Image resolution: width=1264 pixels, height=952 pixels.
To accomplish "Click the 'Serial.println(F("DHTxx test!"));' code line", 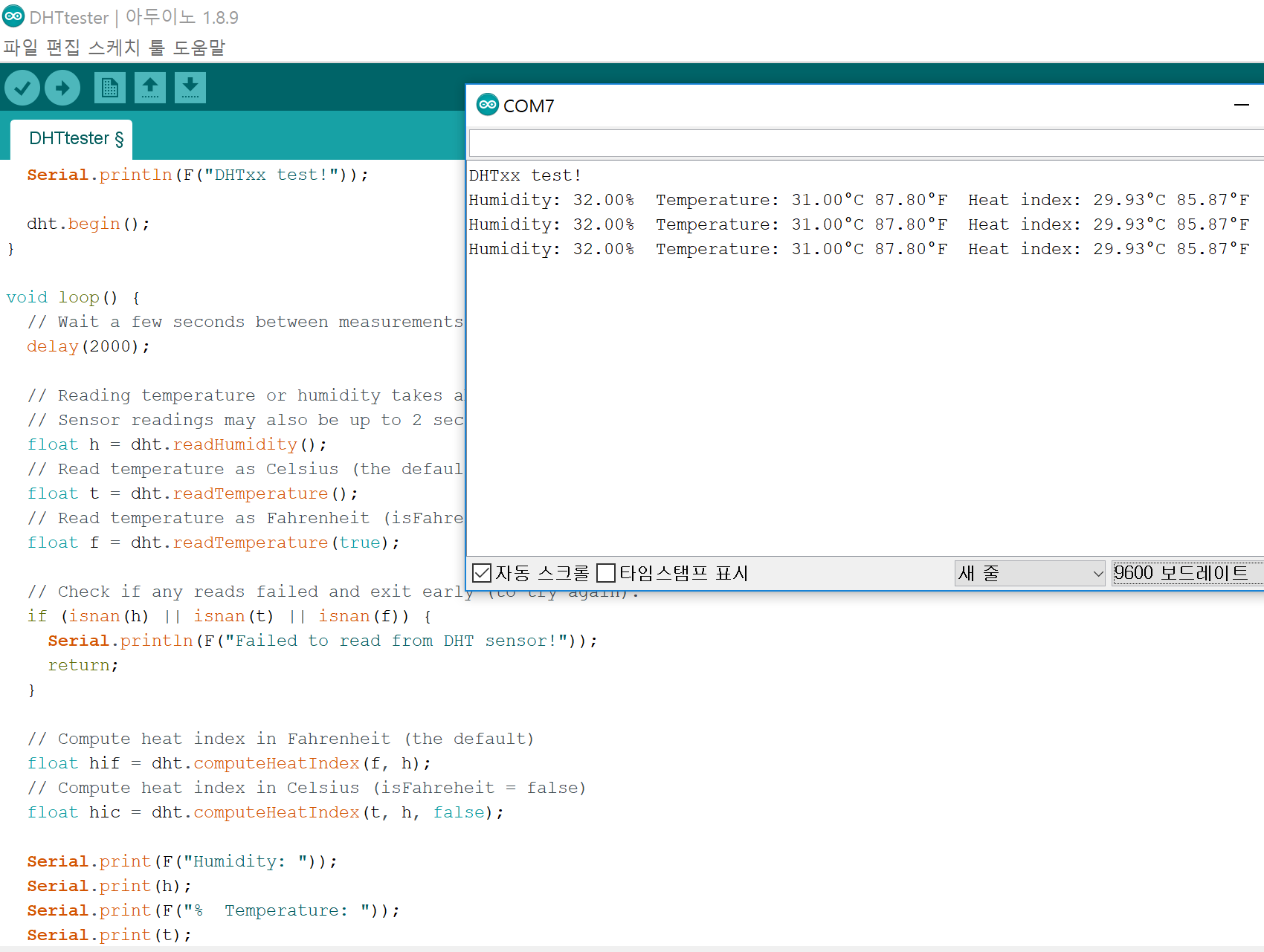I will click(x=198, y=175).
